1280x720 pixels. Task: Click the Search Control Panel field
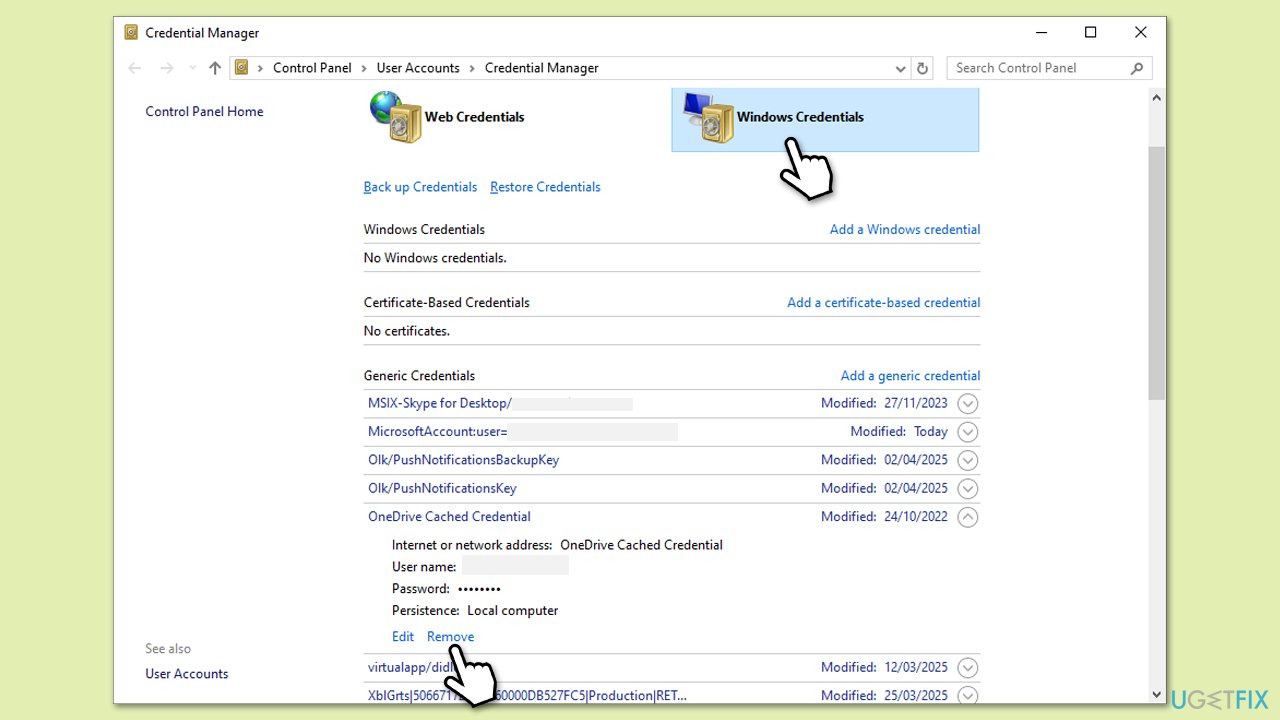[x=1038, y=68]
